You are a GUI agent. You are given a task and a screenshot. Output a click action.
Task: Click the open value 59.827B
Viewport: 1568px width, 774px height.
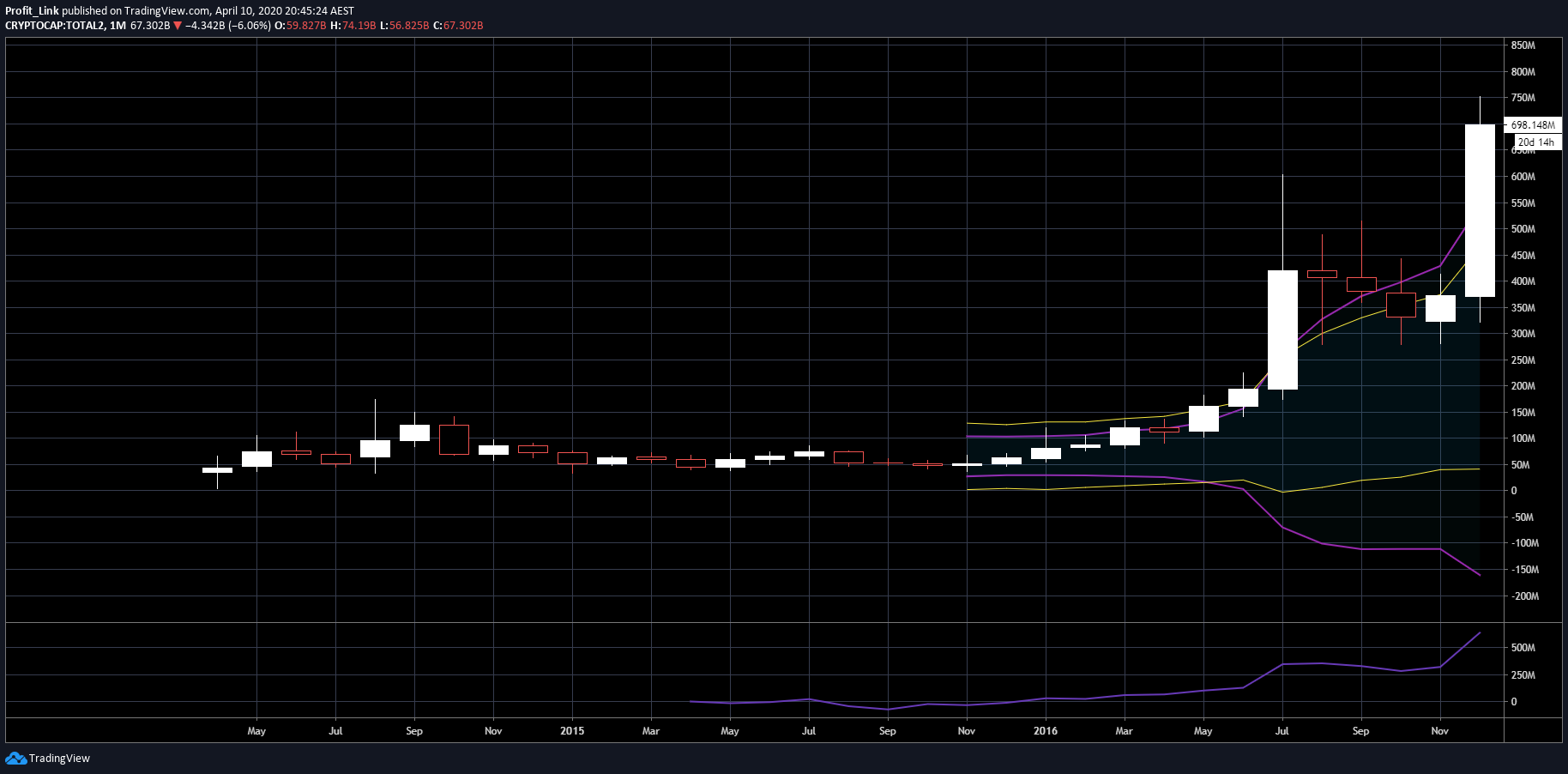306,26
